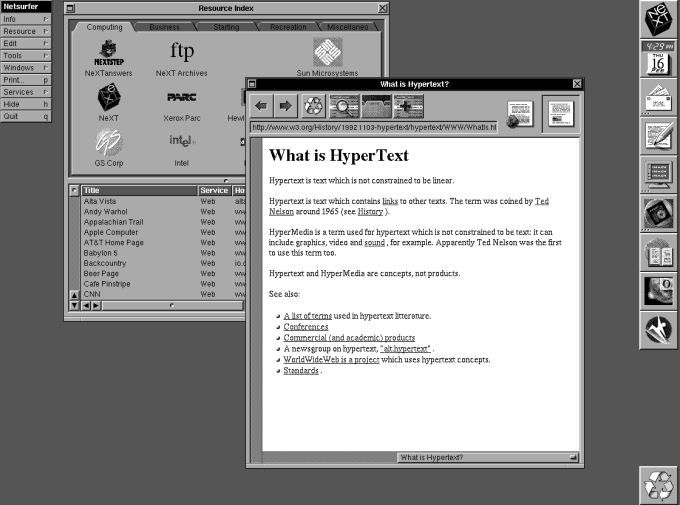The width and height of the screenshot is (680, 505).
Task: Switch to the Starting tab
Action: (x=226, y=27)
